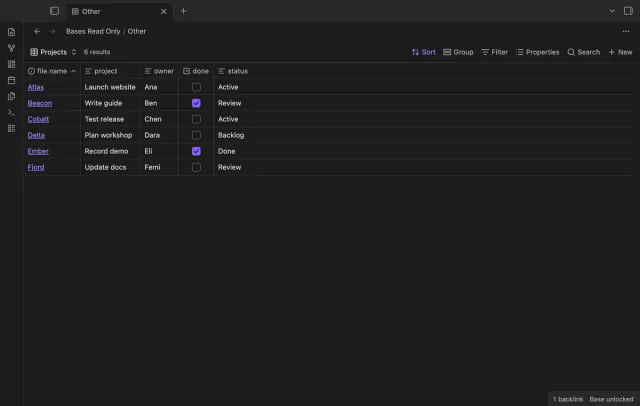This screenshot has width=640, height=406.
Task: Uncheck the done box for Ember
Action: 196,151
